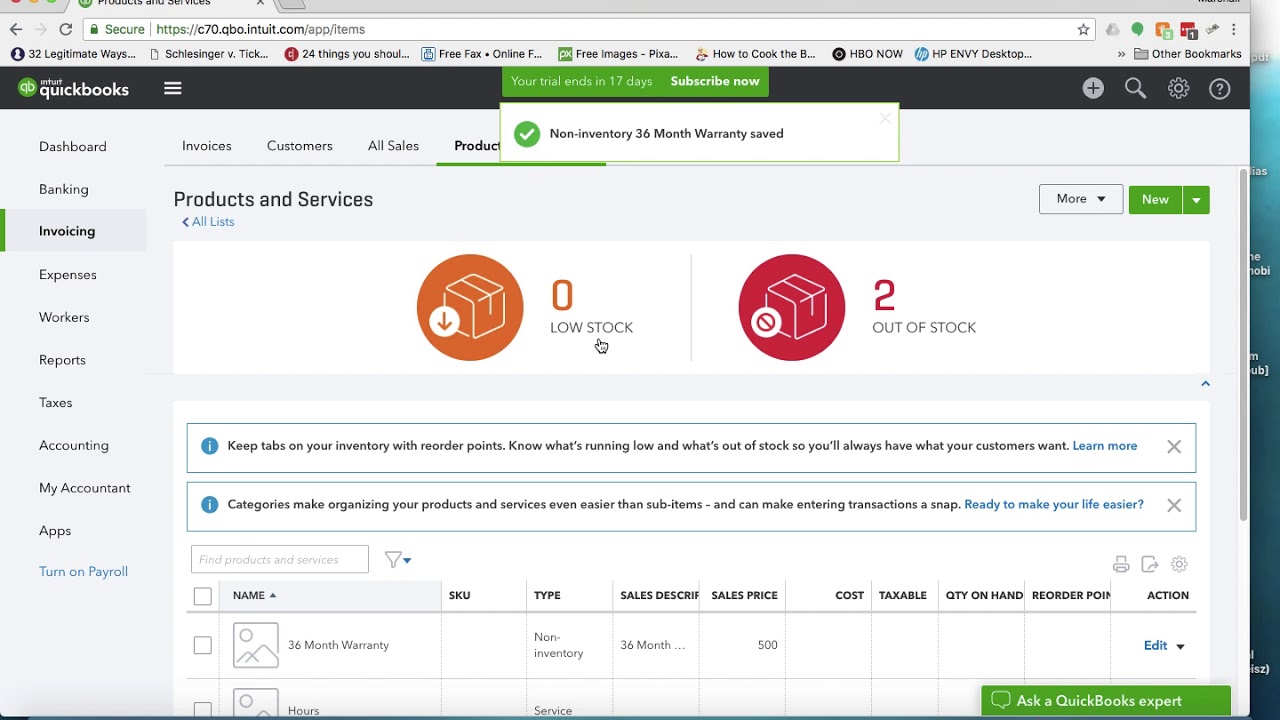
Task: Open Free Images Pixabay bookmark
Action: tap(618, 54)
